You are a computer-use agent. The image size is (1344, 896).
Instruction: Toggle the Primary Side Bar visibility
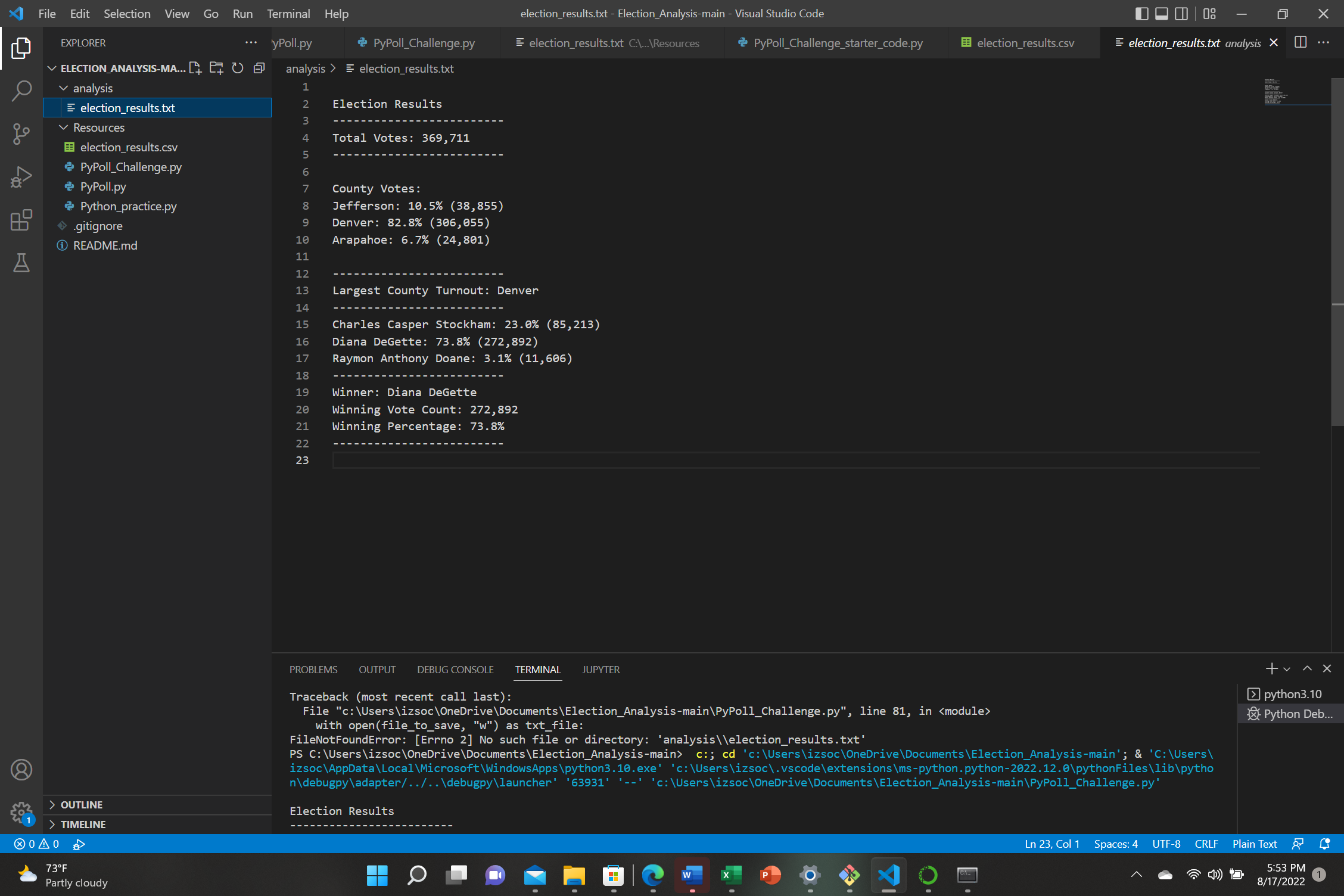pos(1142,13)
